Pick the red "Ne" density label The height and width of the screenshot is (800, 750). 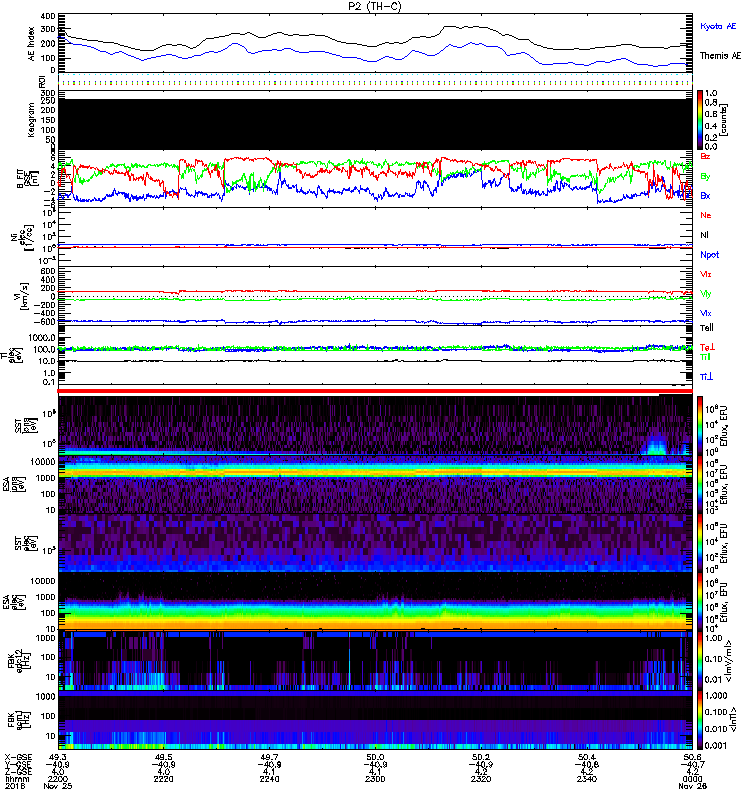click(x=706, y=215)
